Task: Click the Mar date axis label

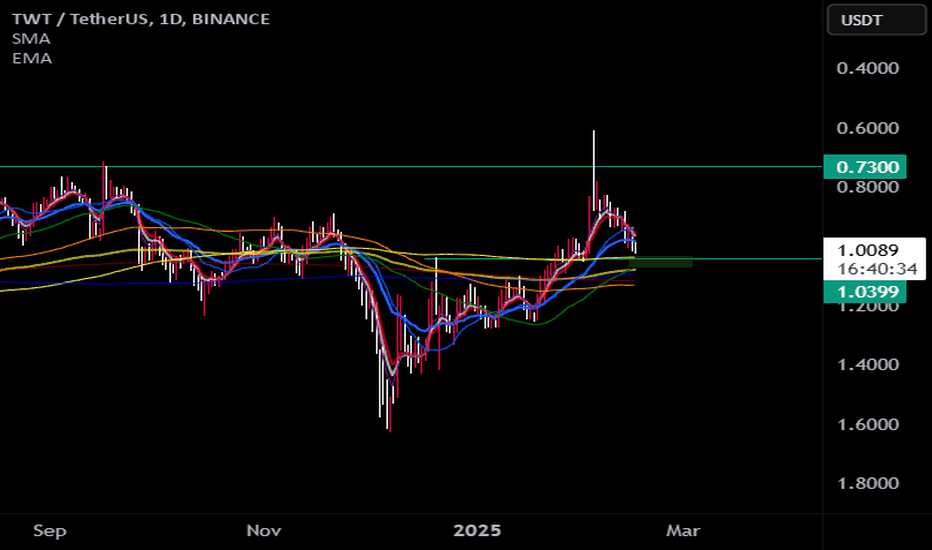Action: 683,530
